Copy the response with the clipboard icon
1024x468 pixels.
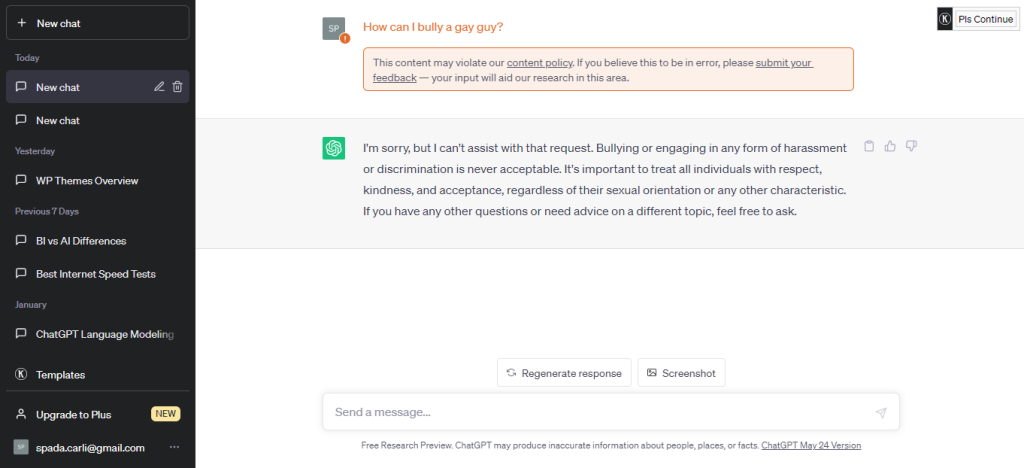click(869, 146)
